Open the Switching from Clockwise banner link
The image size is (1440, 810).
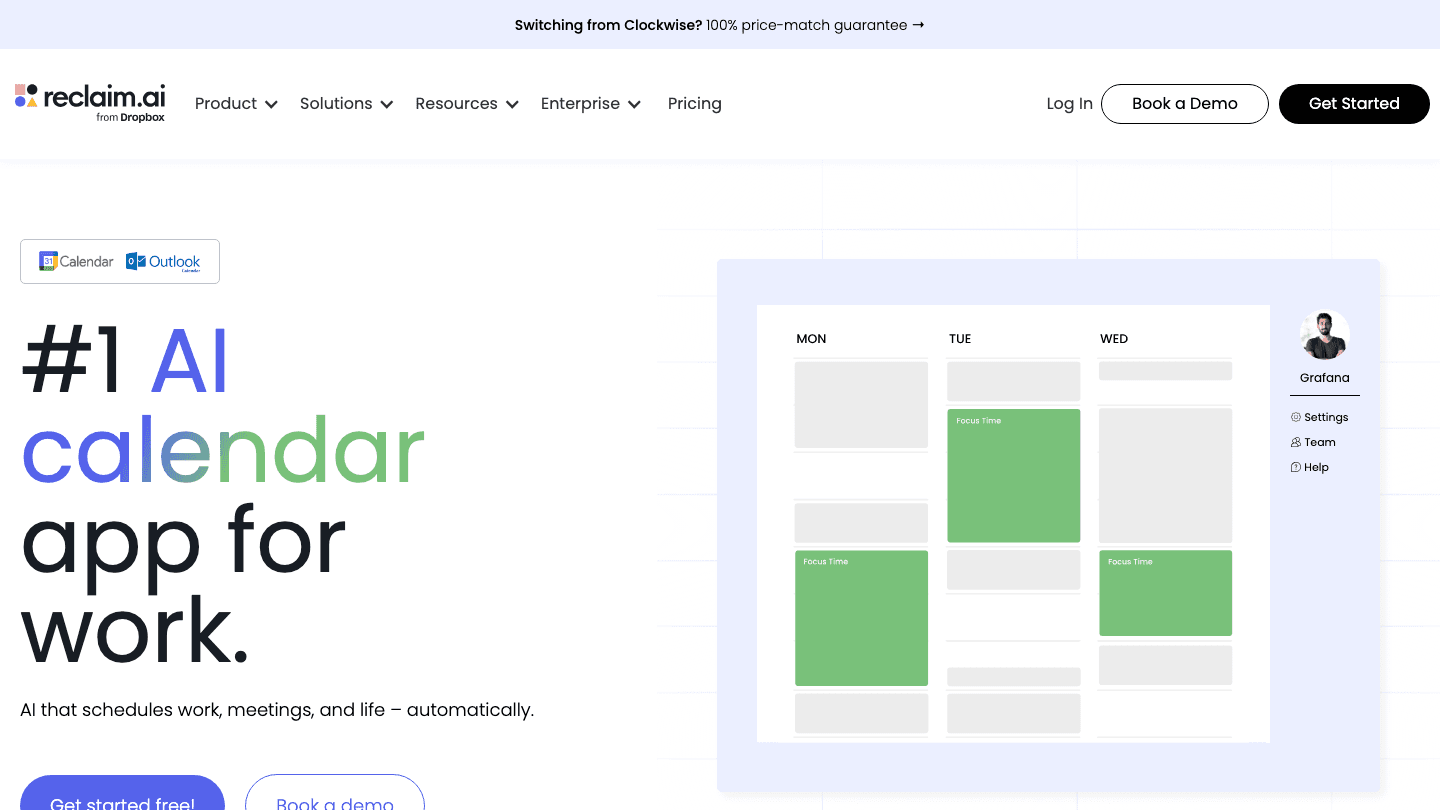tap(720, 25)
